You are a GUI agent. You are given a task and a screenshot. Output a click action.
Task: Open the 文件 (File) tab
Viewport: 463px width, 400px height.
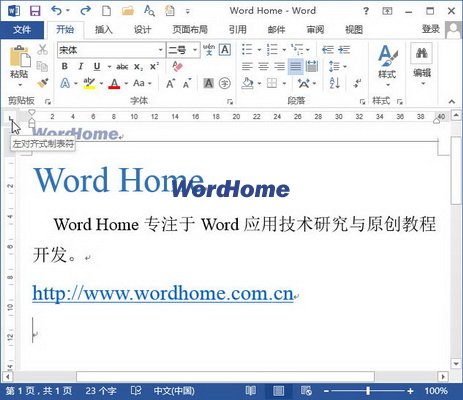pos(22,30)
